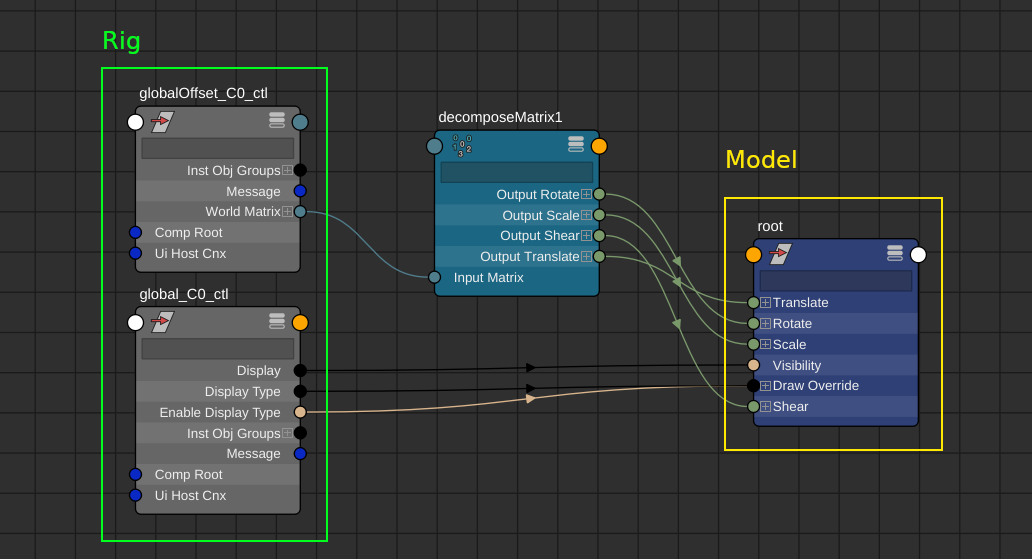Expand Output Rotate on decomposeMatrix1
Viewport: 1032px width, 559px height.
click(587, 194)
